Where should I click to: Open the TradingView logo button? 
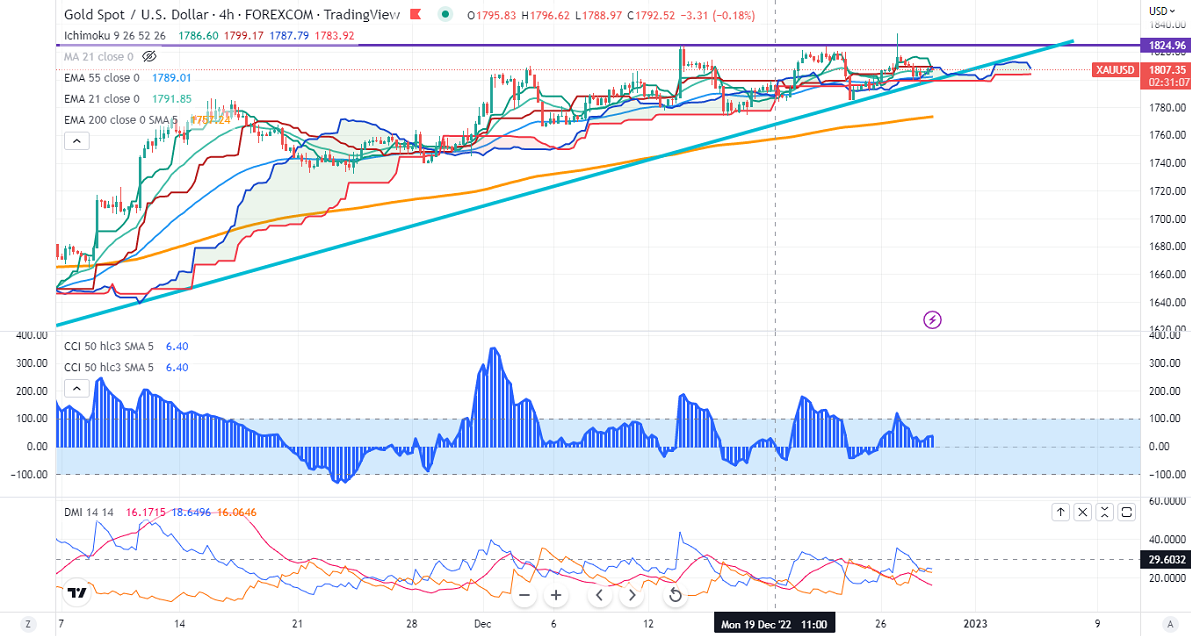(76, 593)
